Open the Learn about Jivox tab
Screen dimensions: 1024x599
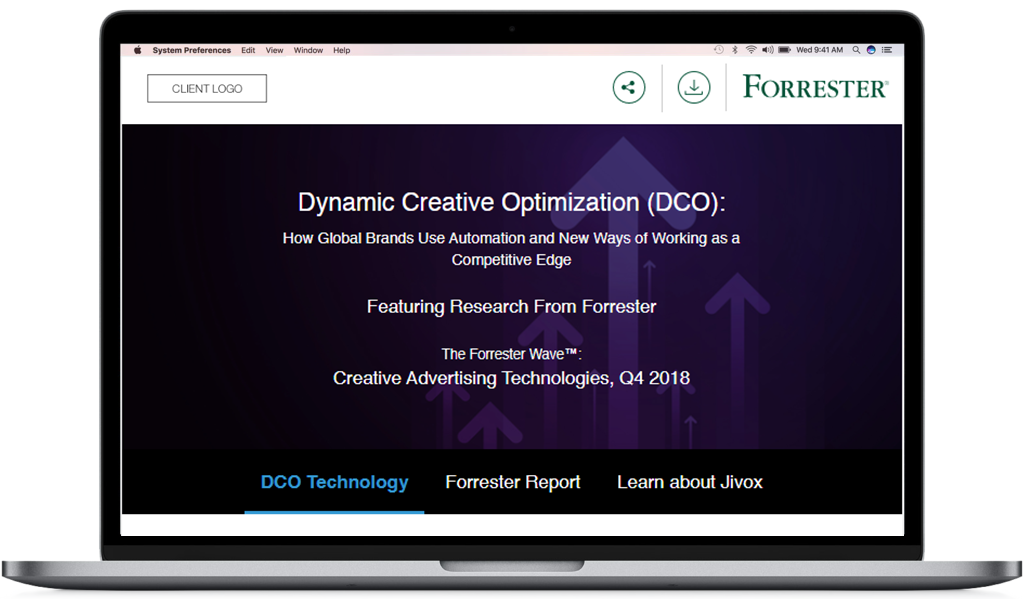tap(690, 482)
